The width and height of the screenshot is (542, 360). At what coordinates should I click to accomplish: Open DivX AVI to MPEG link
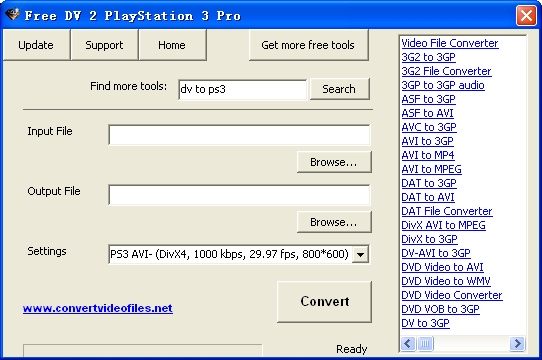pyautogui.click(x=443, y=225)
